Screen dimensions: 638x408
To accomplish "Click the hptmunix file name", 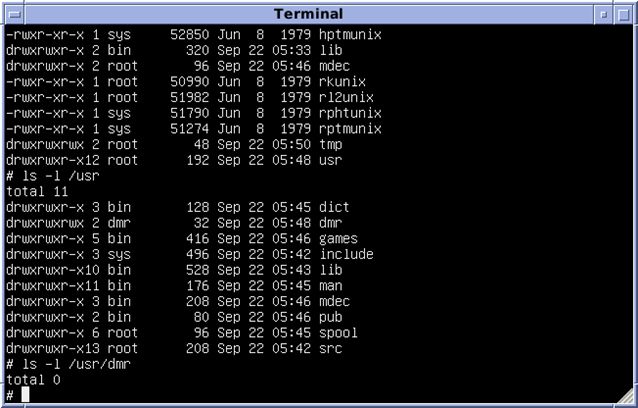I will 350,34.
